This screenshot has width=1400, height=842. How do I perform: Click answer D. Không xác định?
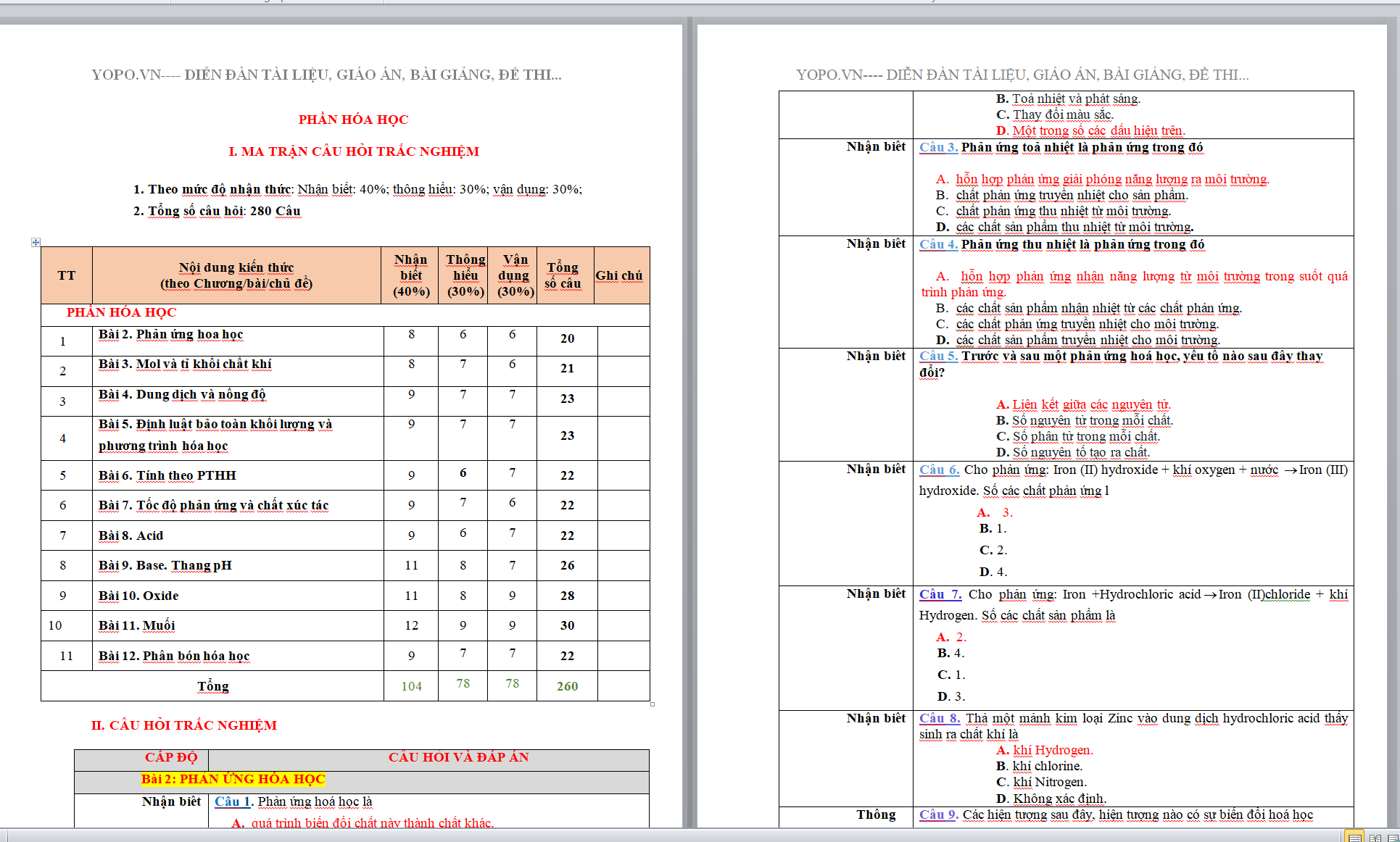[1051, 799]
